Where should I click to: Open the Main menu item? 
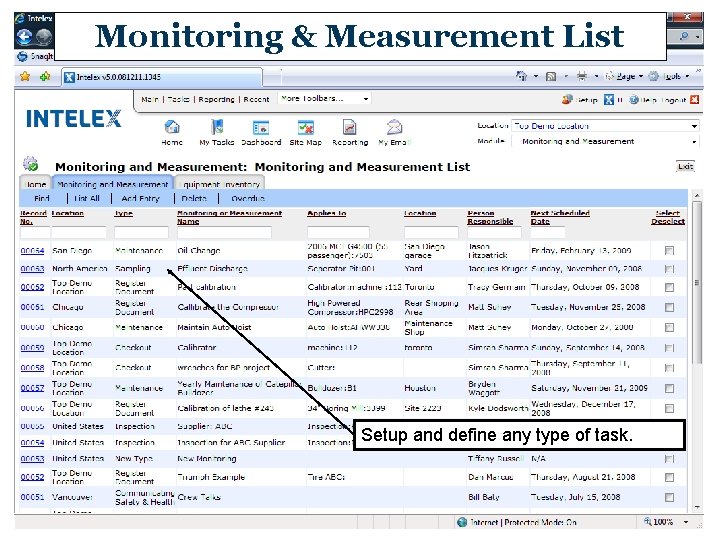[150, 99]
